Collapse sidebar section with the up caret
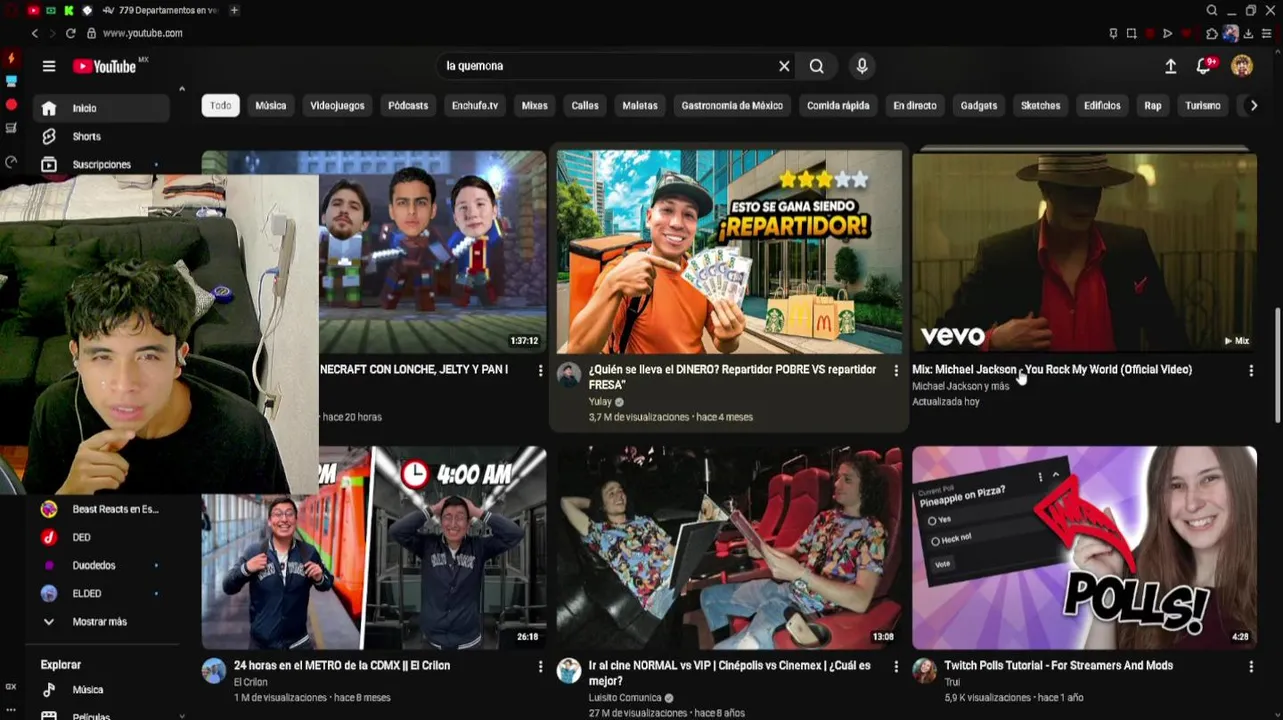Image resolution: width=1283 pixels, height=720 pixels. click(181, 89)
